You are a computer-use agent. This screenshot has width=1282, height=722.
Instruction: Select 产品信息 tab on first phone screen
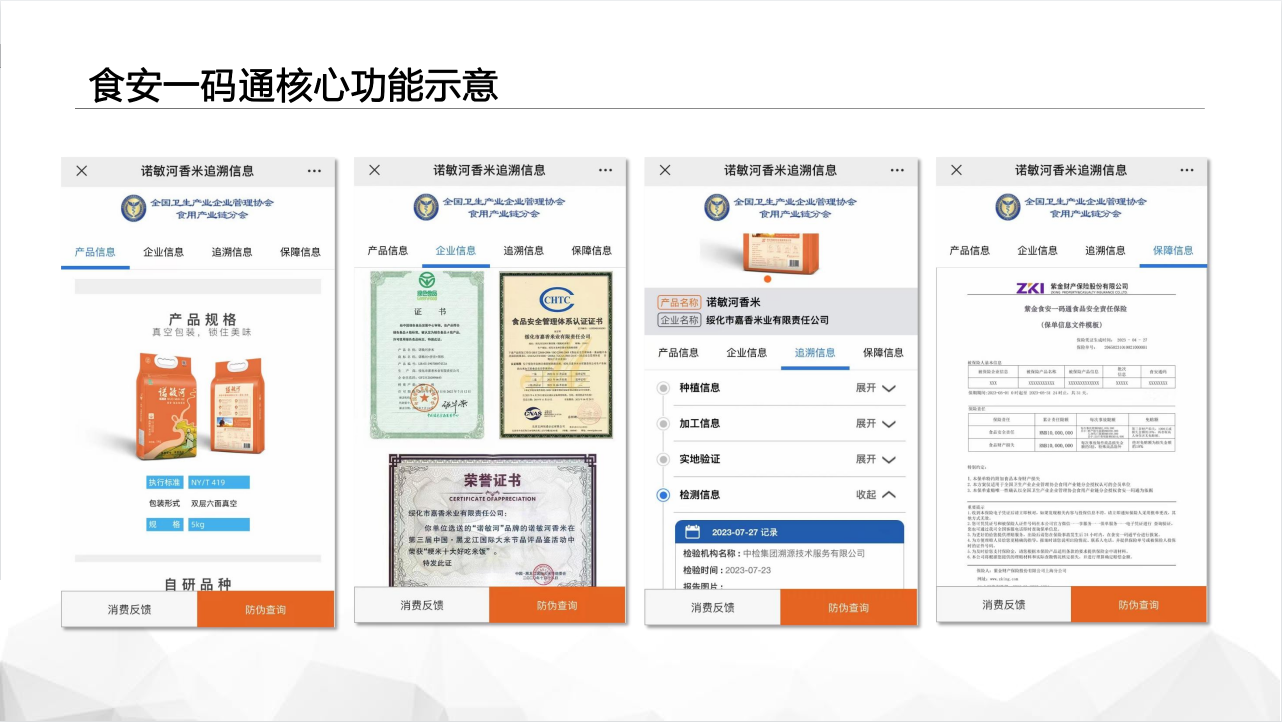pos(95,252)
